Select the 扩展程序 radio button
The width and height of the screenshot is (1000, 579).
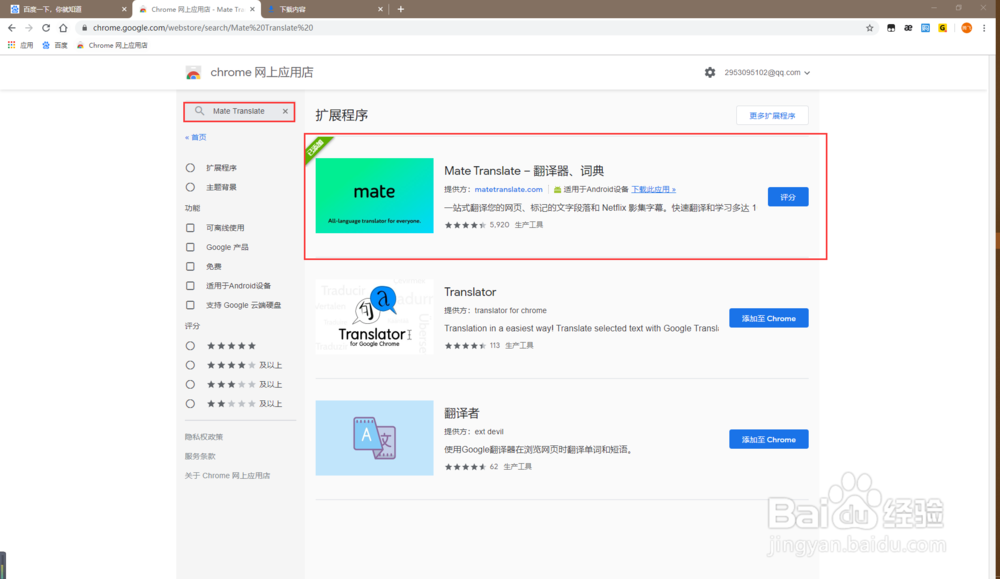tap(189, 168)
